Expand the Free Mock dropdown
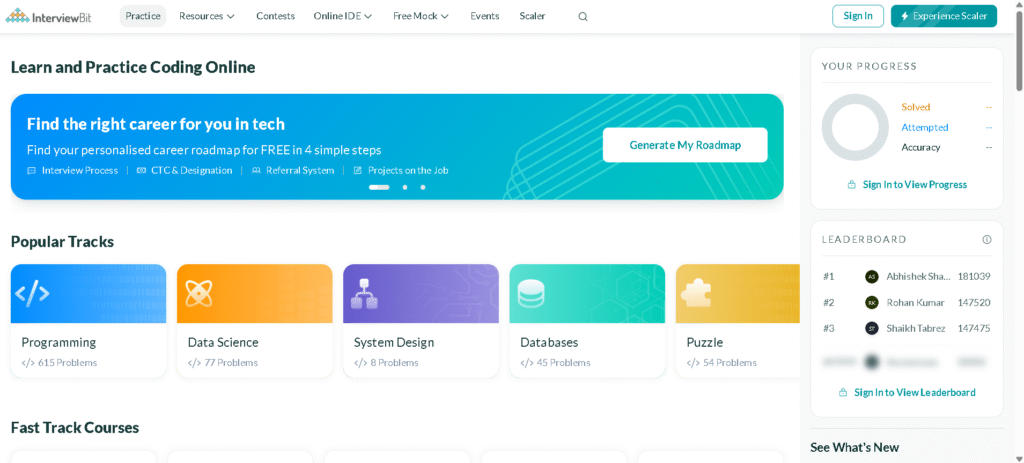1024x463 pixels. pyautogui.click(x=420, y=16)
